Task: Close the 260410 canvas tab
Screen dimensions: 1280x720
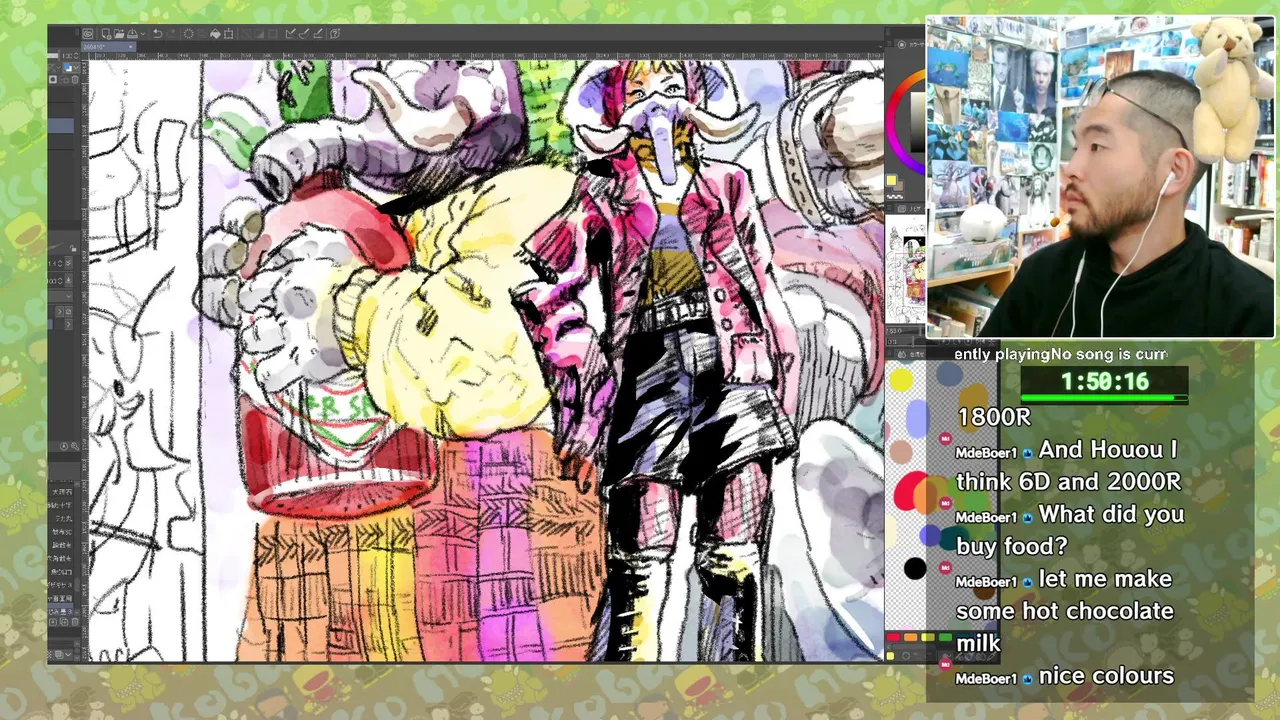Action: (x=130, y=47)
